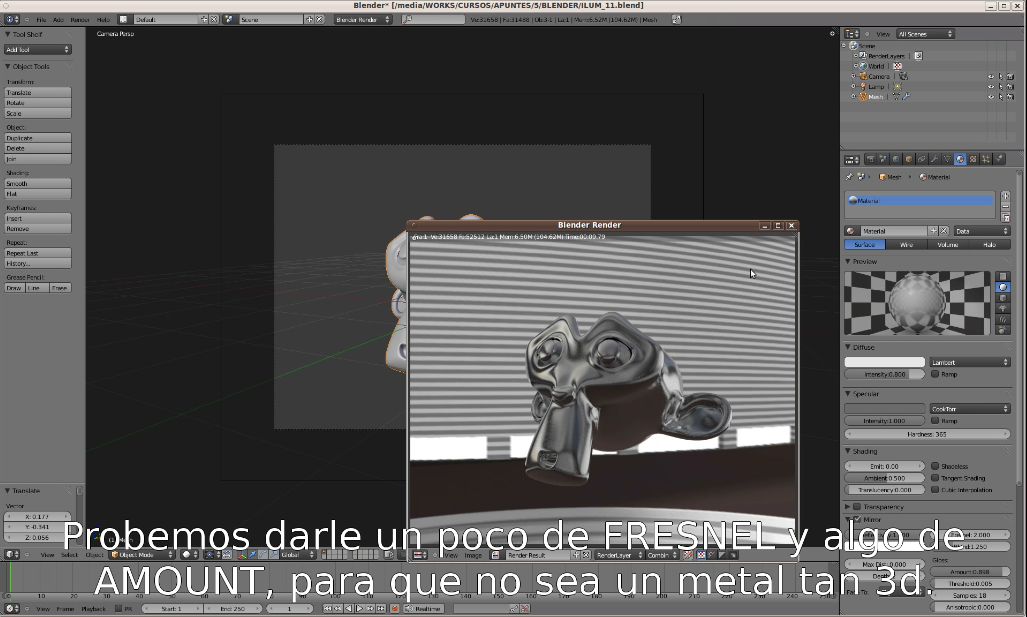
Task: Click the Lamp data icon in outliner
Action: point(897,86)
